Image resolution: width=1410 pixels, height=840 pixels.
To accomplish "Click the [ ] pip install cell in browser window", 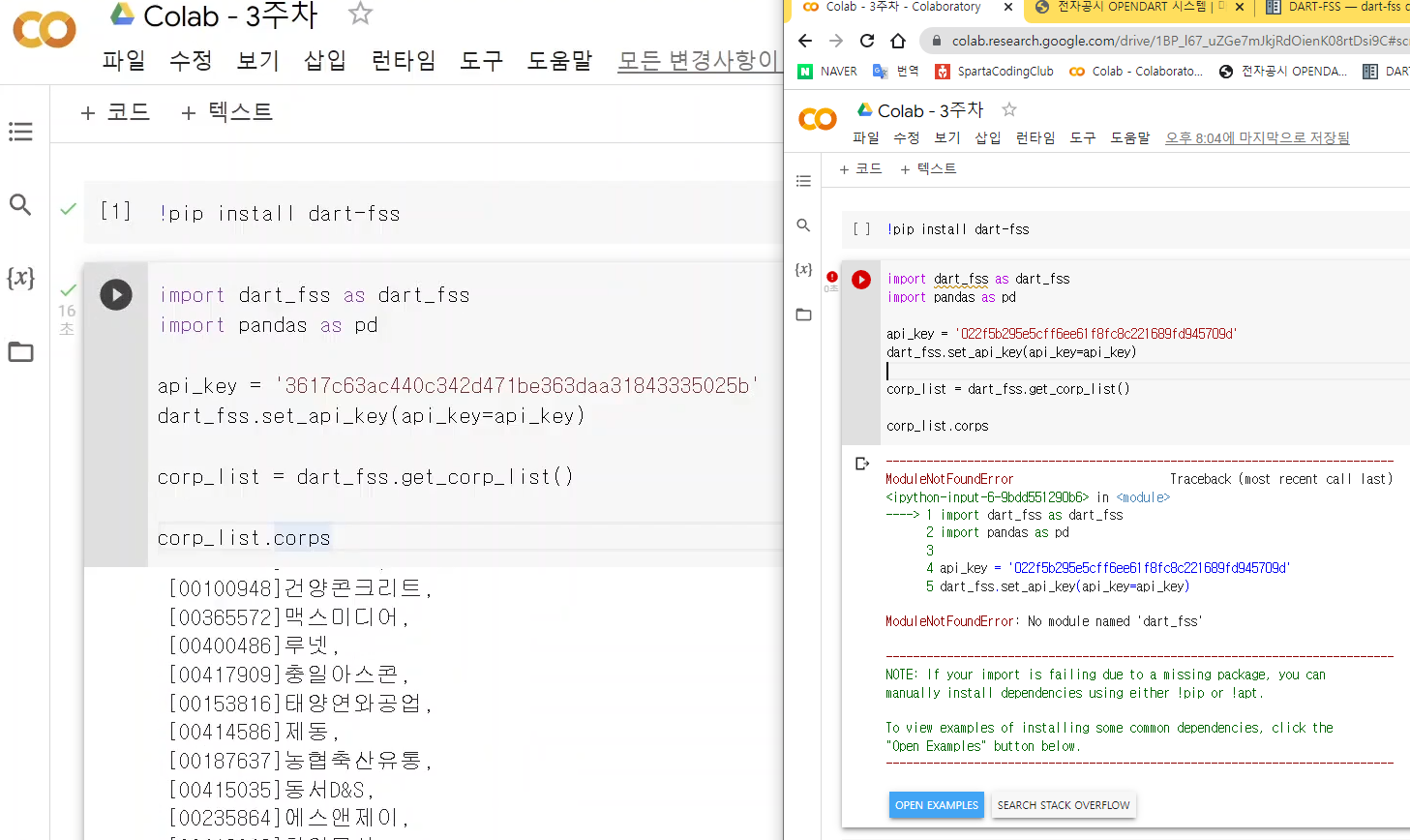I will (1125, 229).
